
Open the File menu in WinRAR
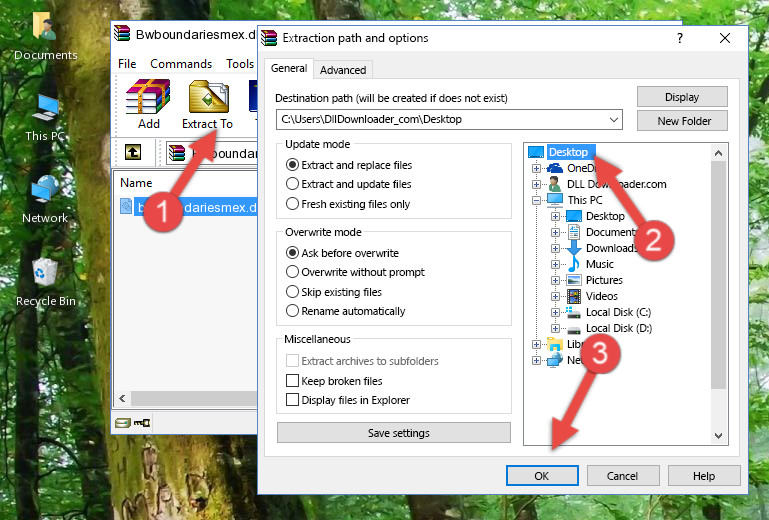127,64
